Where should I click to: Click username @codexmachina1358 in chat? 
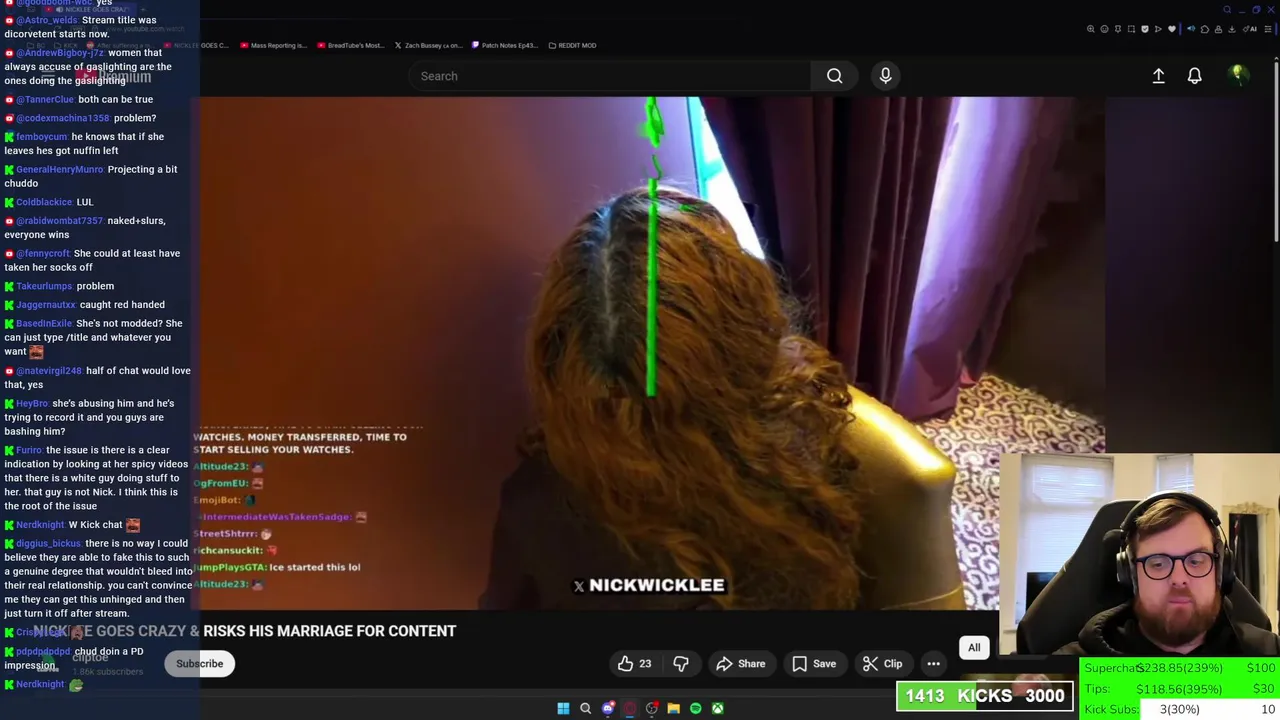coord(63,118)
